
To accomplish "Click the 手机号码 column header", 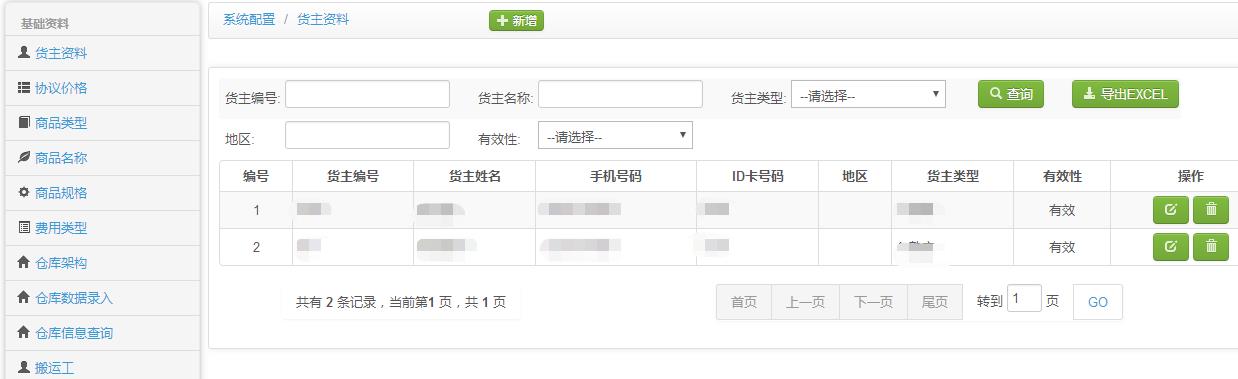I will 616,176.
